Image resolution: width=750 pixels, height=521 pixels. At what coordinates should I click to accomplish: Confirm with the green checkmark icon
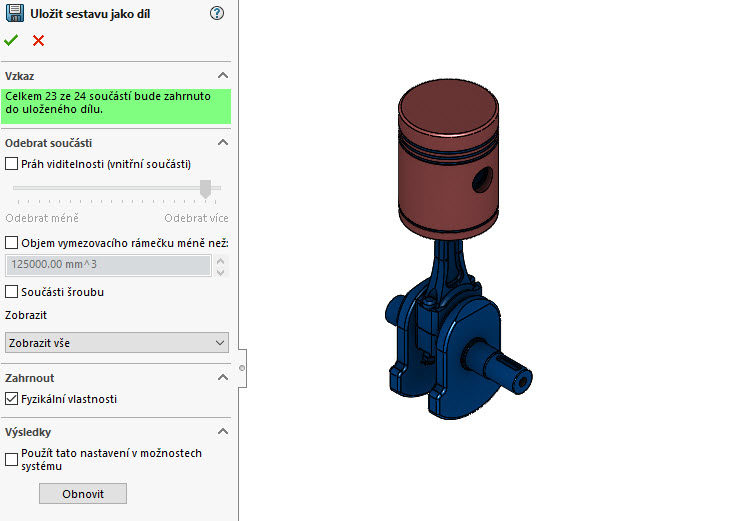[x=11, y=40]
